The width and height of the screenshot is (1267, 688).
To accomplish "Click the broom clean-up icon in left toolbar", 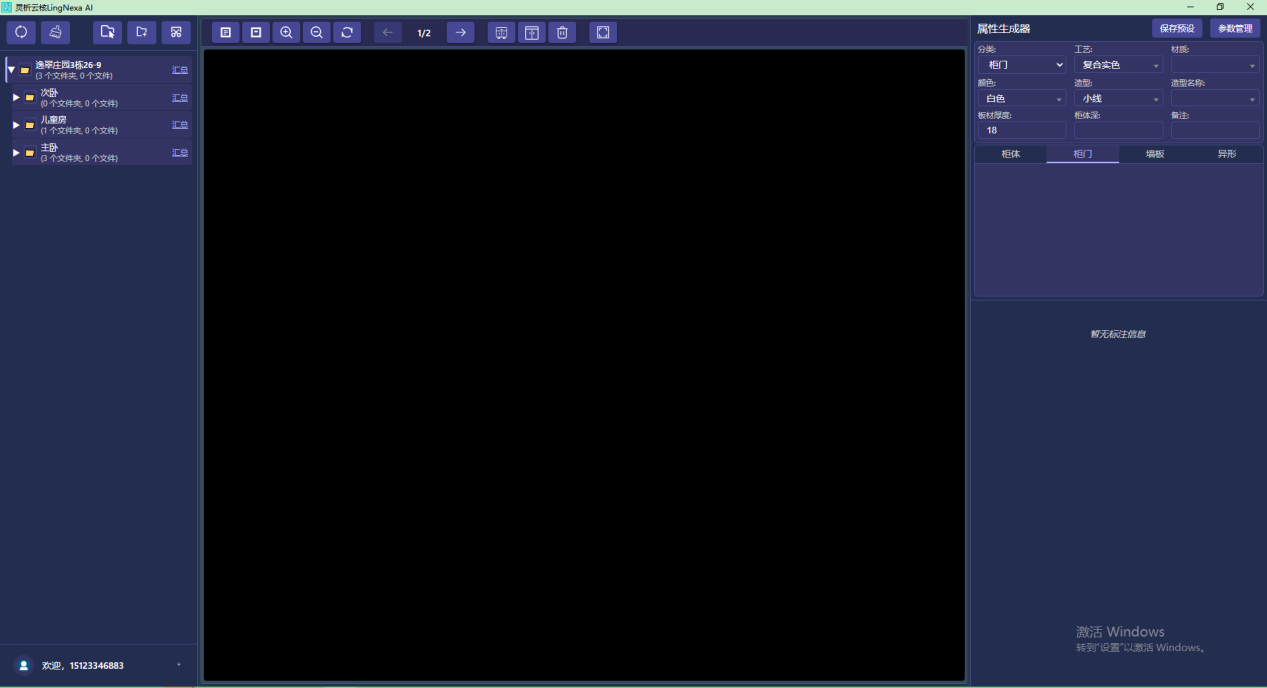I will pos(55,32).
